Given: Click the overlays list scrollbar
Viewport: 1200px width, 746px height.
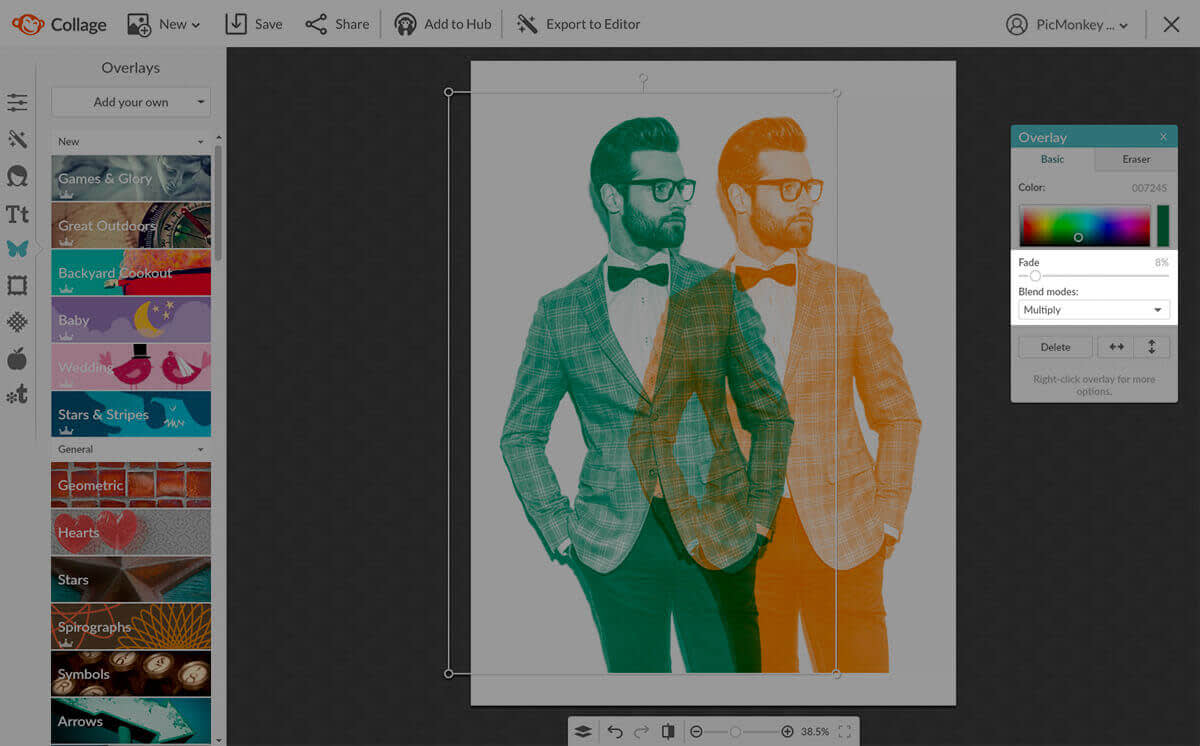Looking at the screenshot, I should click(x=218, y=205).
